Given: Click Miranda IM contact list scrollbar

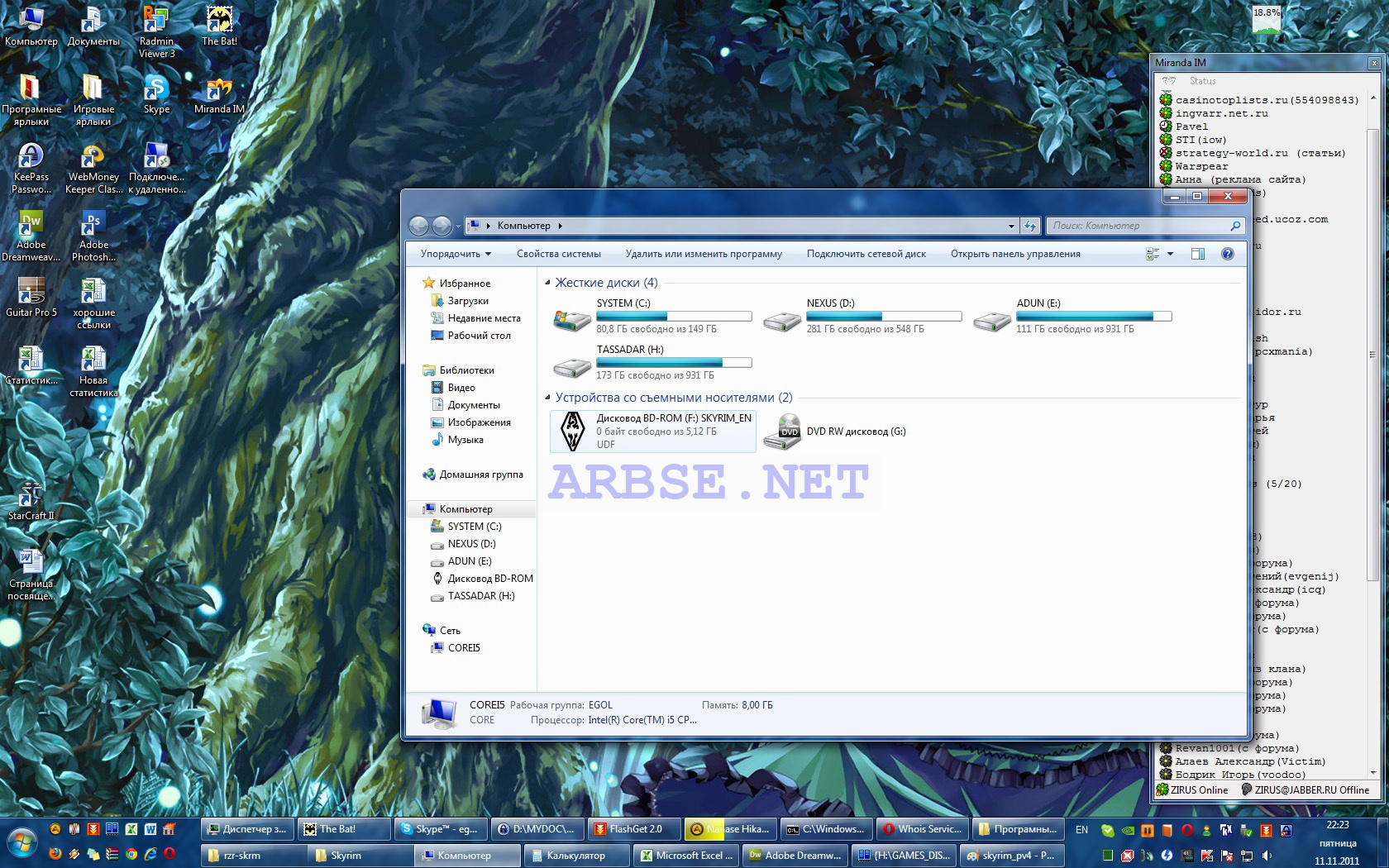Looking at the screenshot, I should 1373,355.
